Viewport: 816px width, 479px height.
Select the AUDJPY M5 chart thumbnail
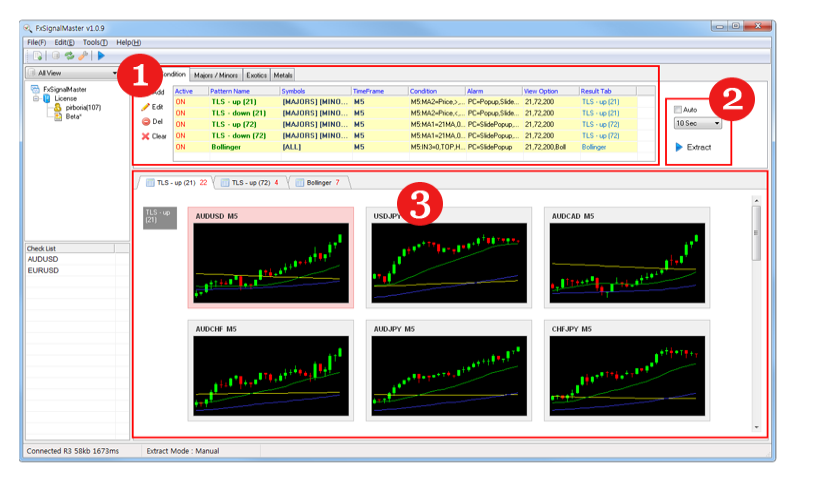click(x=449, y=371)
